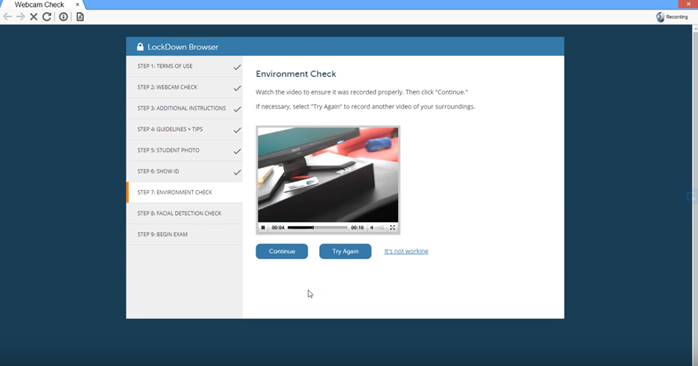Screen dimensions: 698x366
Task: Click the Try Again button
Action: click(345, 251)
